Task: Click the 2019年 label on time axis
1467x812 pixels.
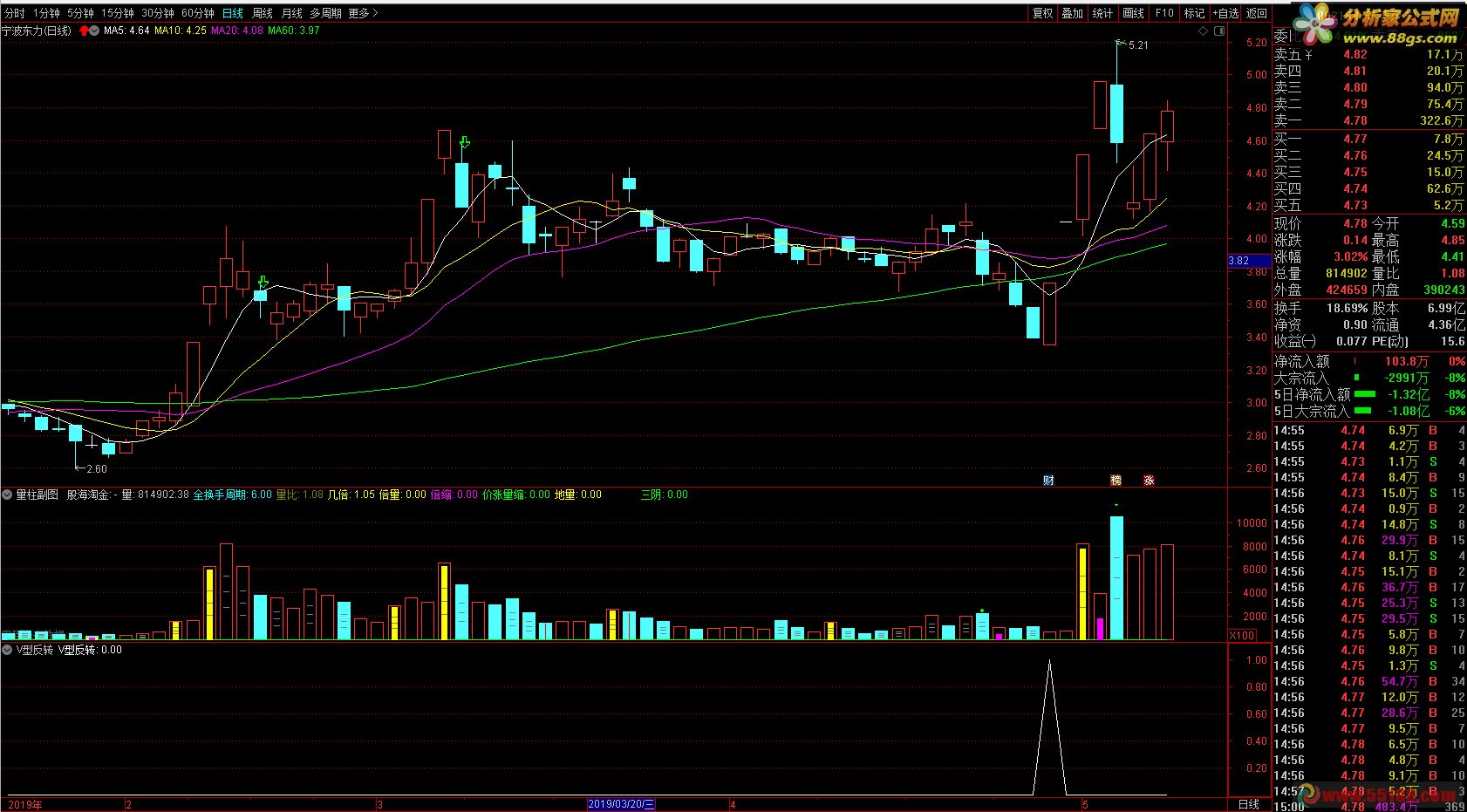Action: (24, 804)
